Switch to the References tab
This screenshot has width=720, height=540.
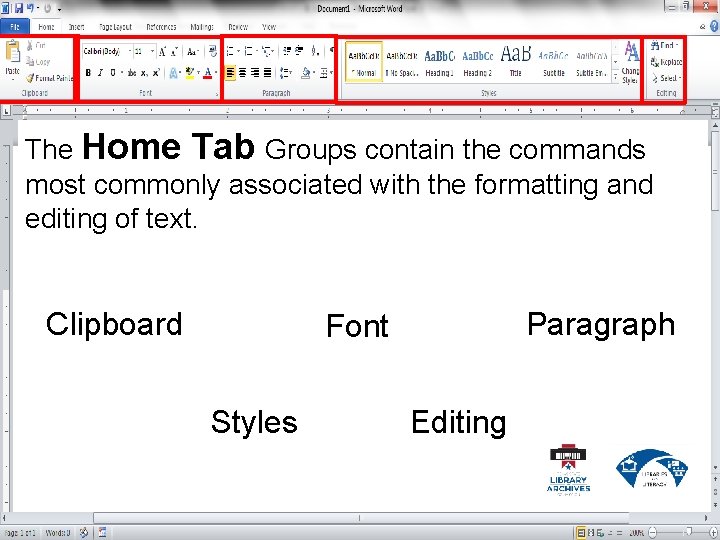click(x=161, y=27)
